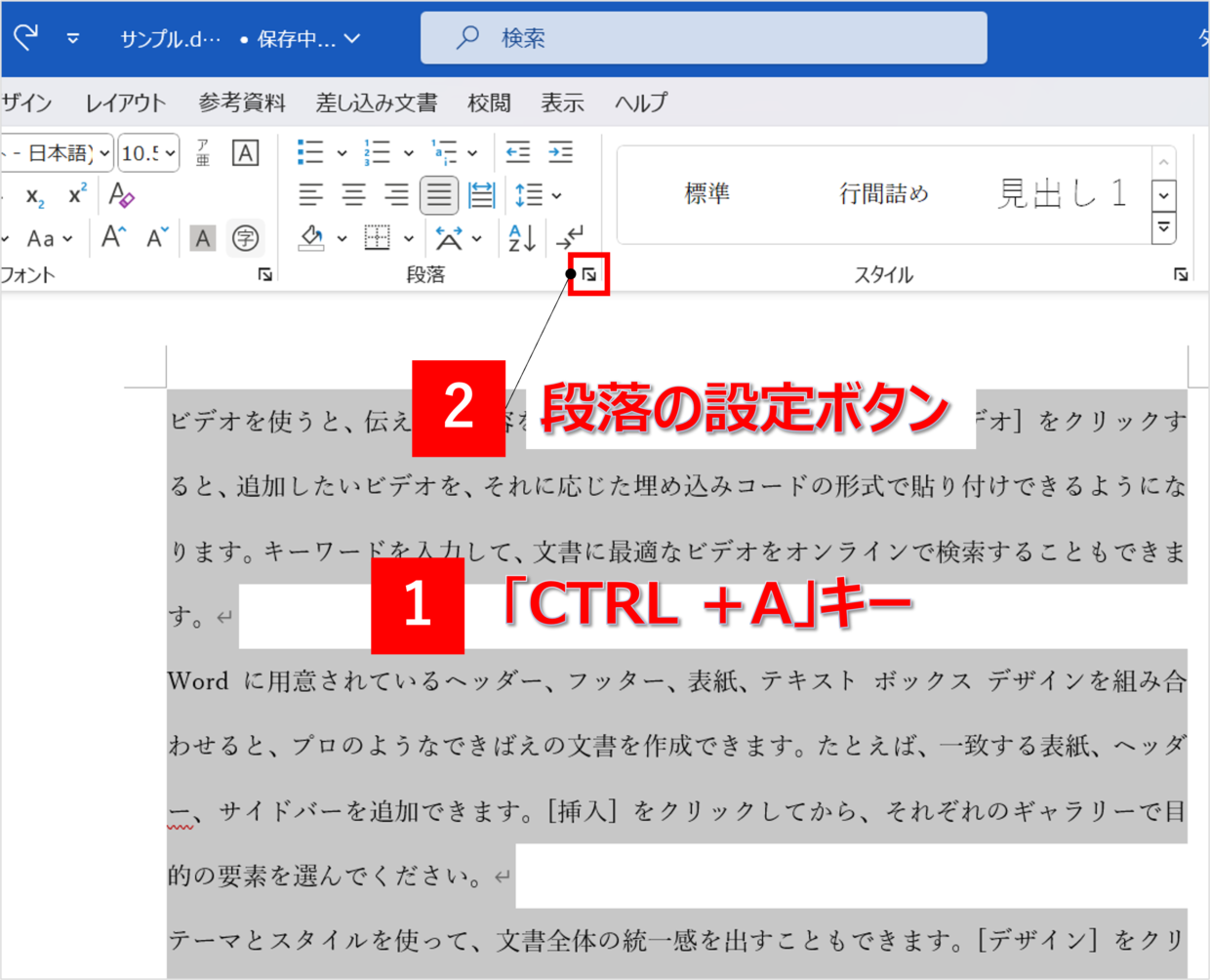
Task: Switch to the 校閲 ribbon tab
Action: [x=488, y=102]
